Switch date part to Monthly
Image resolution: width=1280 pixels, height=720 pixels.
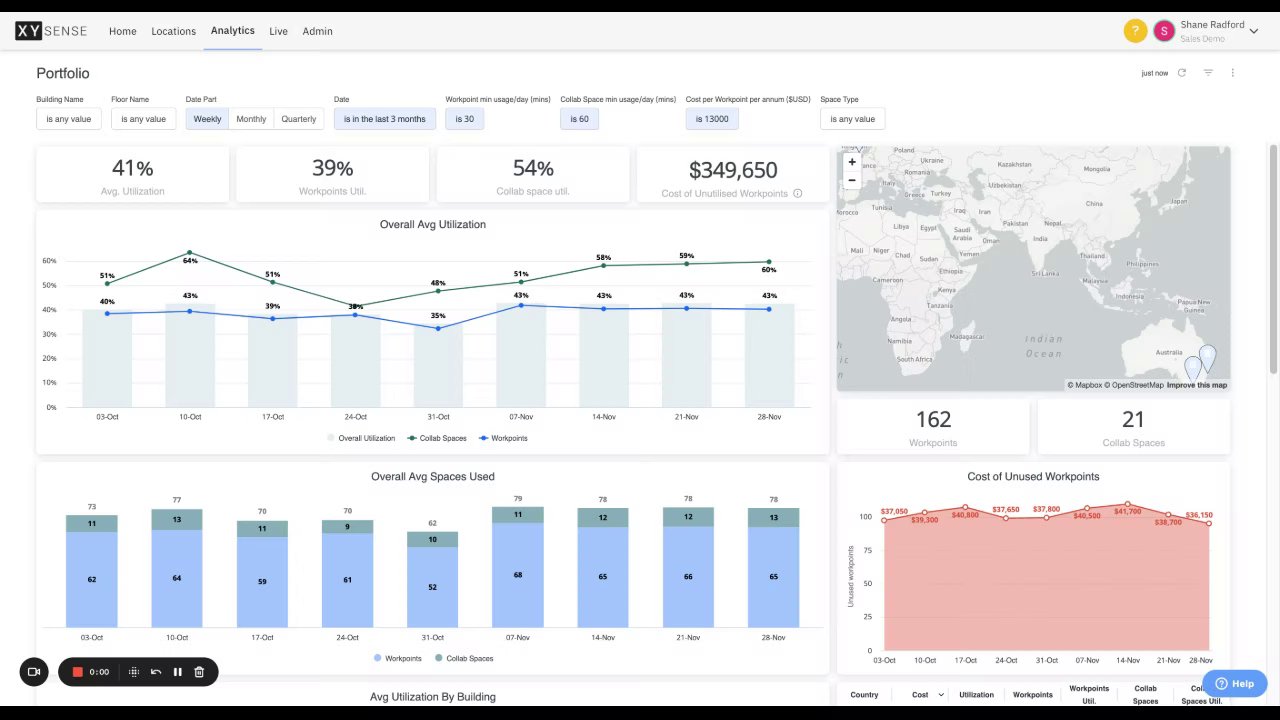251,119
